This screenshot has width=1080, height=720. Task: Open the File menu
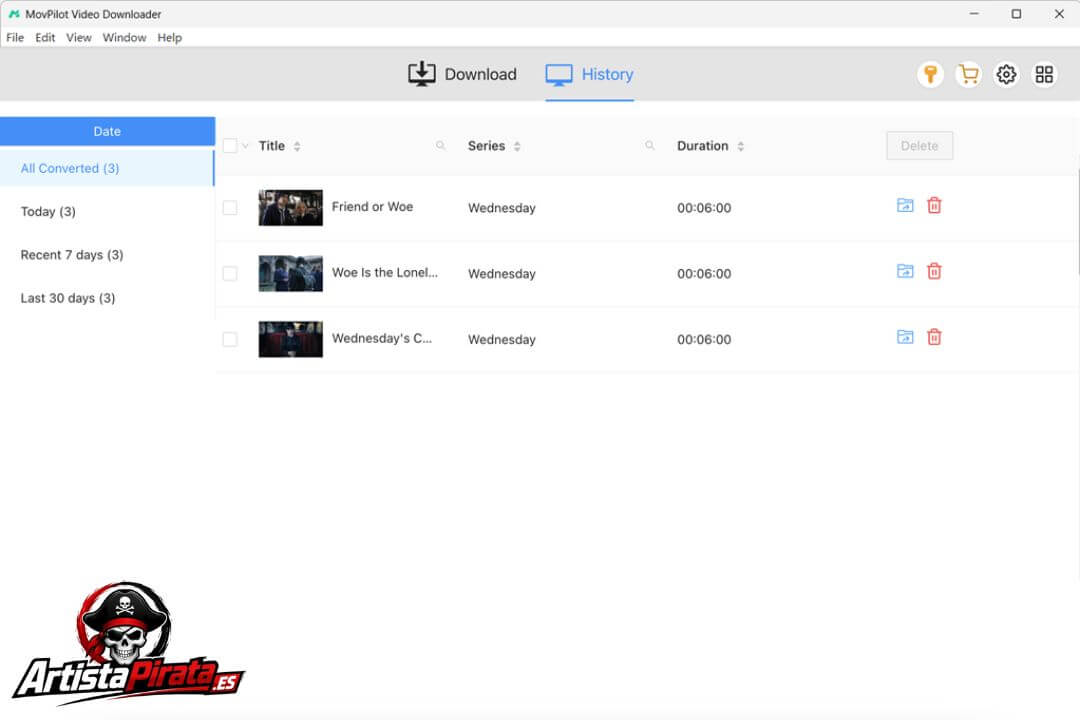tap(15, 37)
